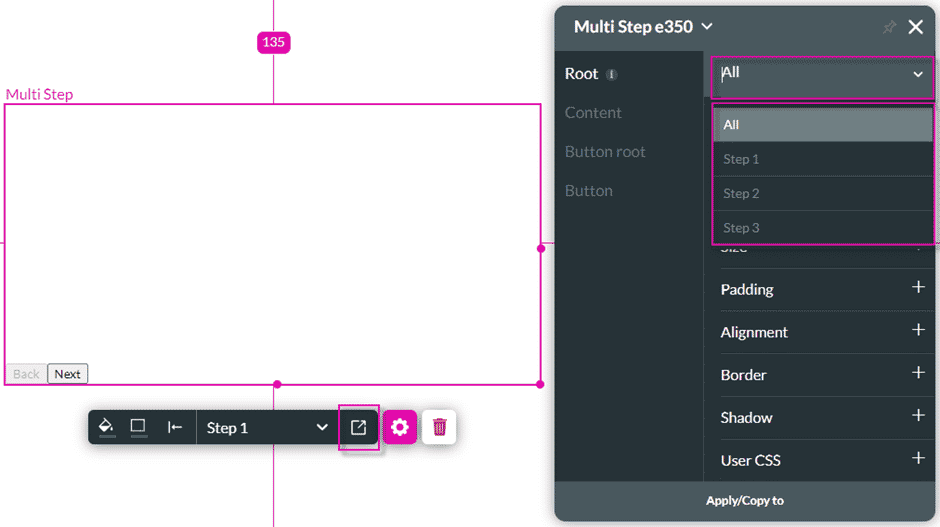Click the Apply/Copy to button

(x=745, y=501)
